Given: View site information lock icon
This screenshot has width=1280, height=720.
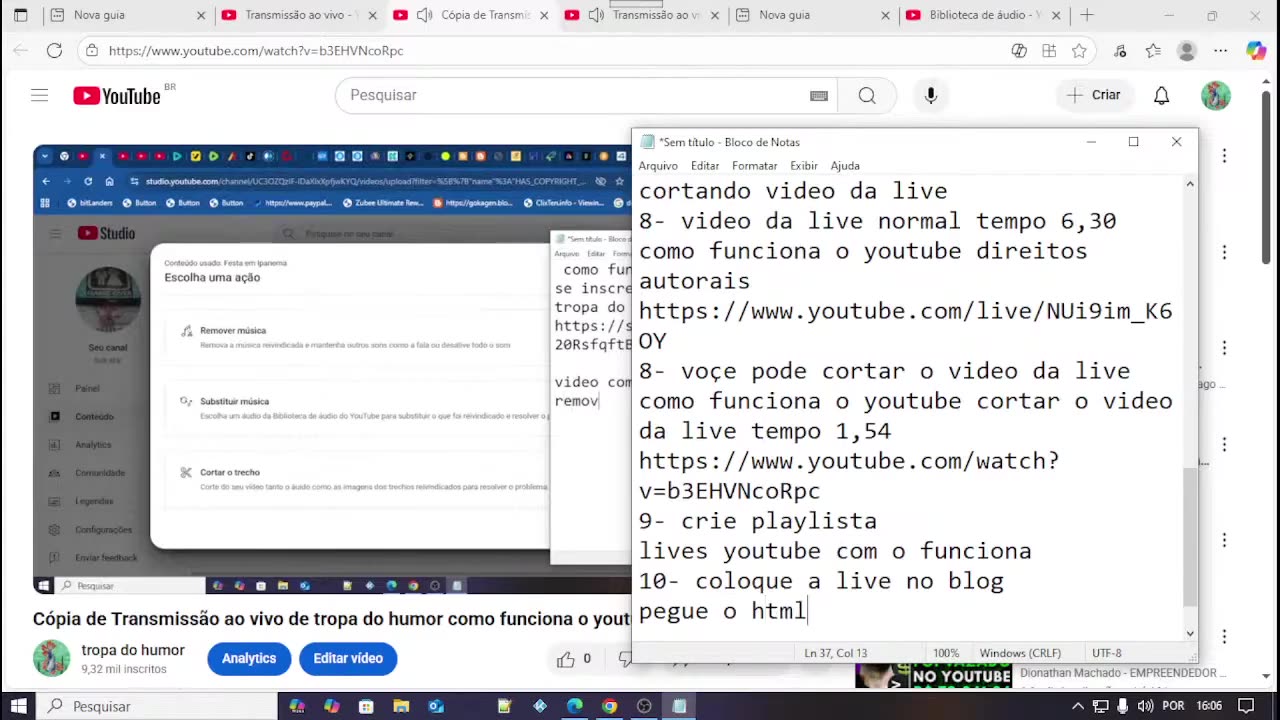Looking at the screenshot, I should [x=92, y=50].
